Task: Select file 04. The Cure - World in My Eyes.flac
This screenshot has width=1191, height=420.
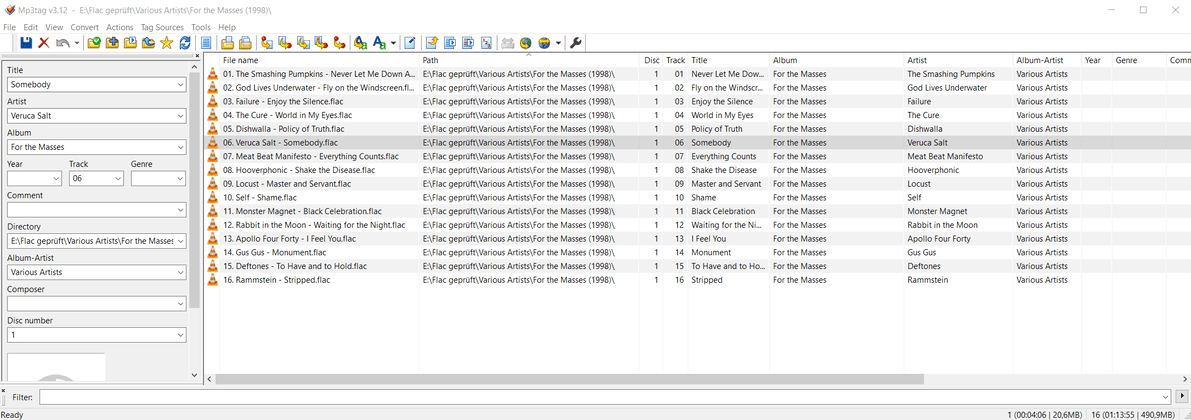Action: tap(288, 115)
